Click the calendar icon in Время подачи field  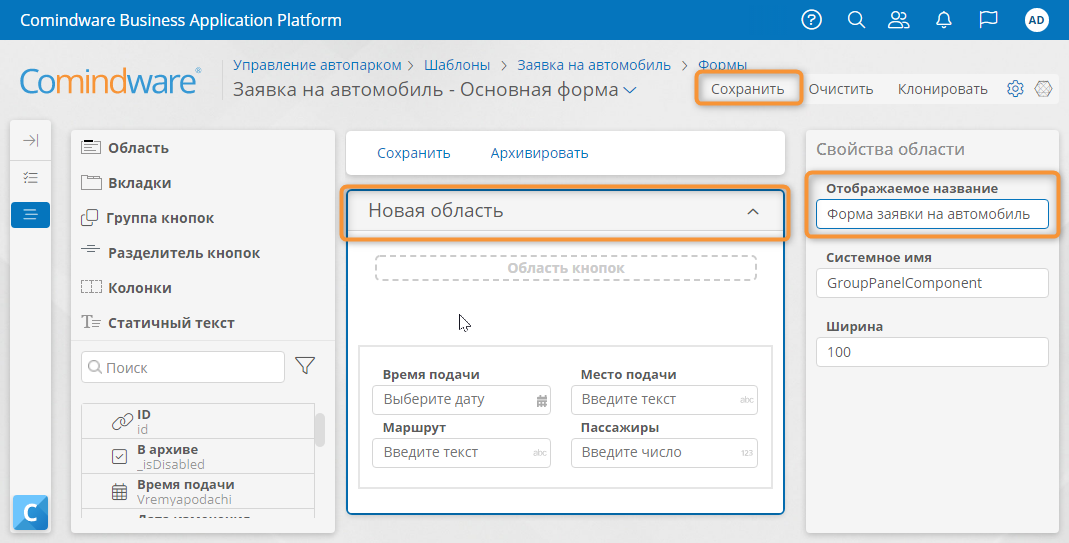pos(541,401)
